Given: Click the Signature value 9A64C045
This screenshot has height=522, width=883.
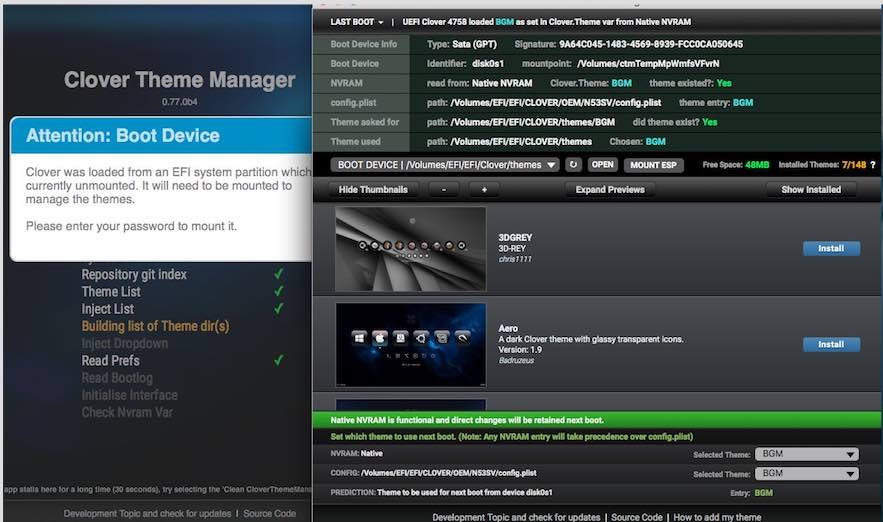Looking at the screenshot, I should pos(651,44).
